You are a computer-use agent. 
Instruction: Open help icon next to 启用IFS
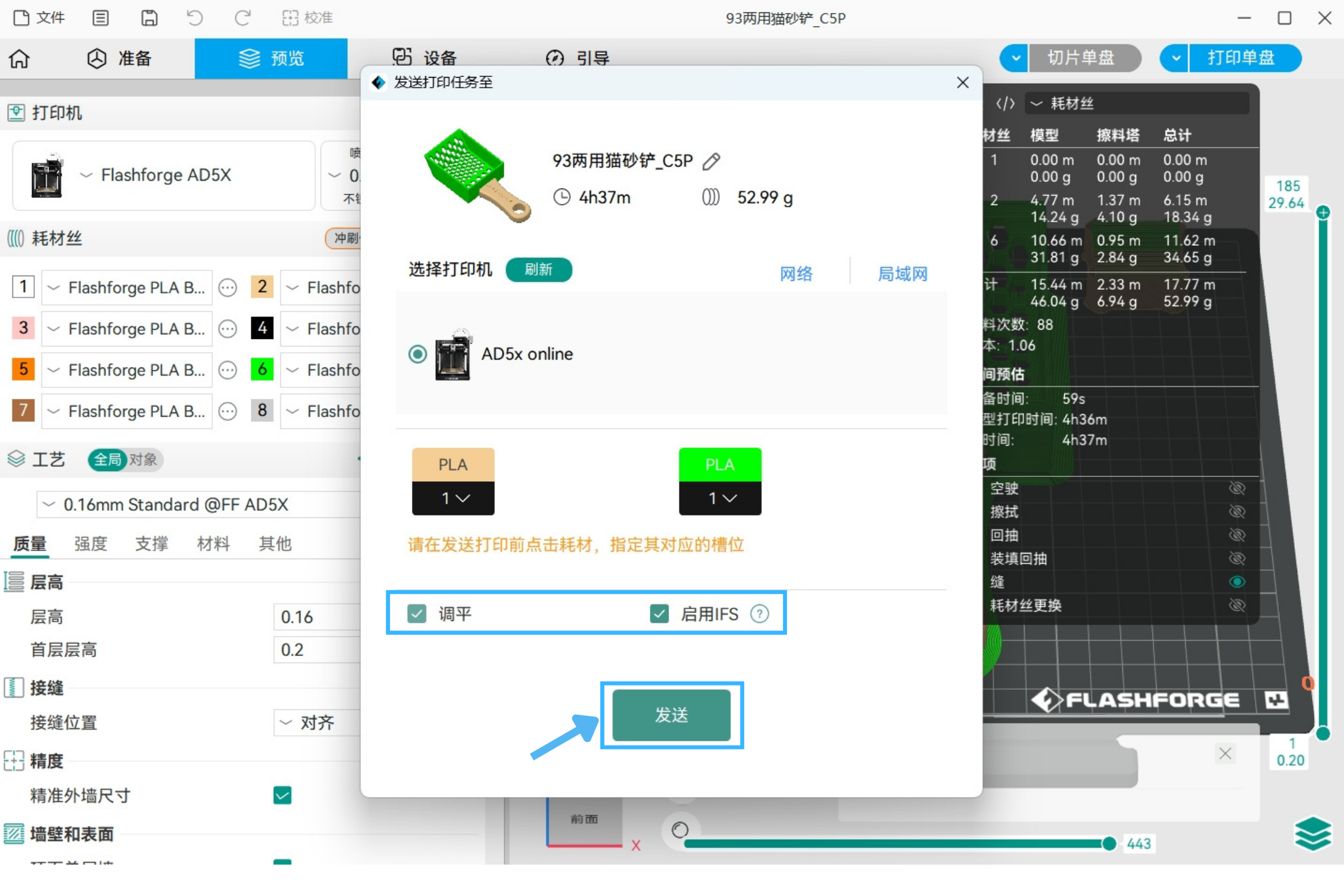pos(759,613)
